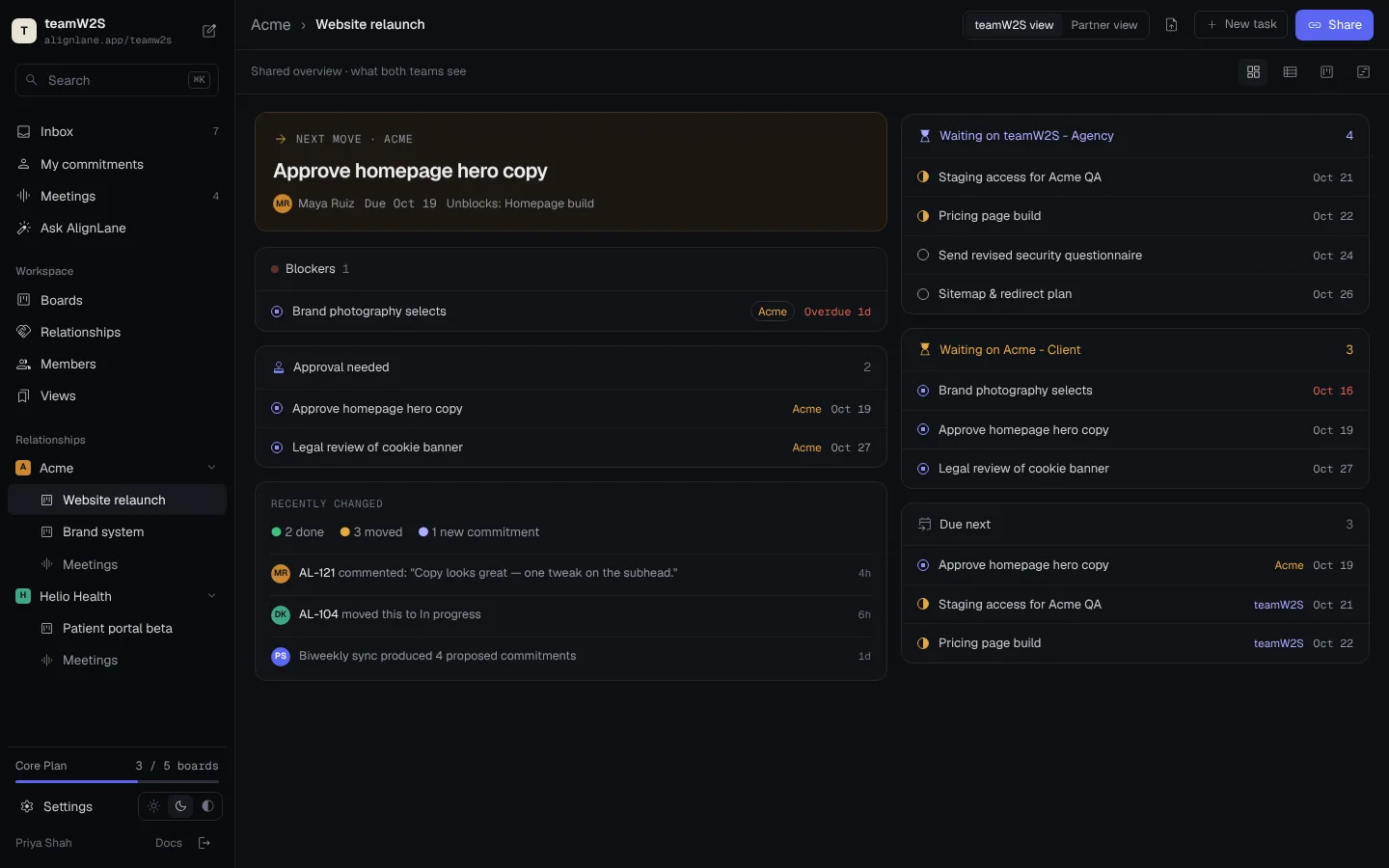Focus the Search input field
The image size is (1389, 868).
pyautogui.click(x=117, y=80)
